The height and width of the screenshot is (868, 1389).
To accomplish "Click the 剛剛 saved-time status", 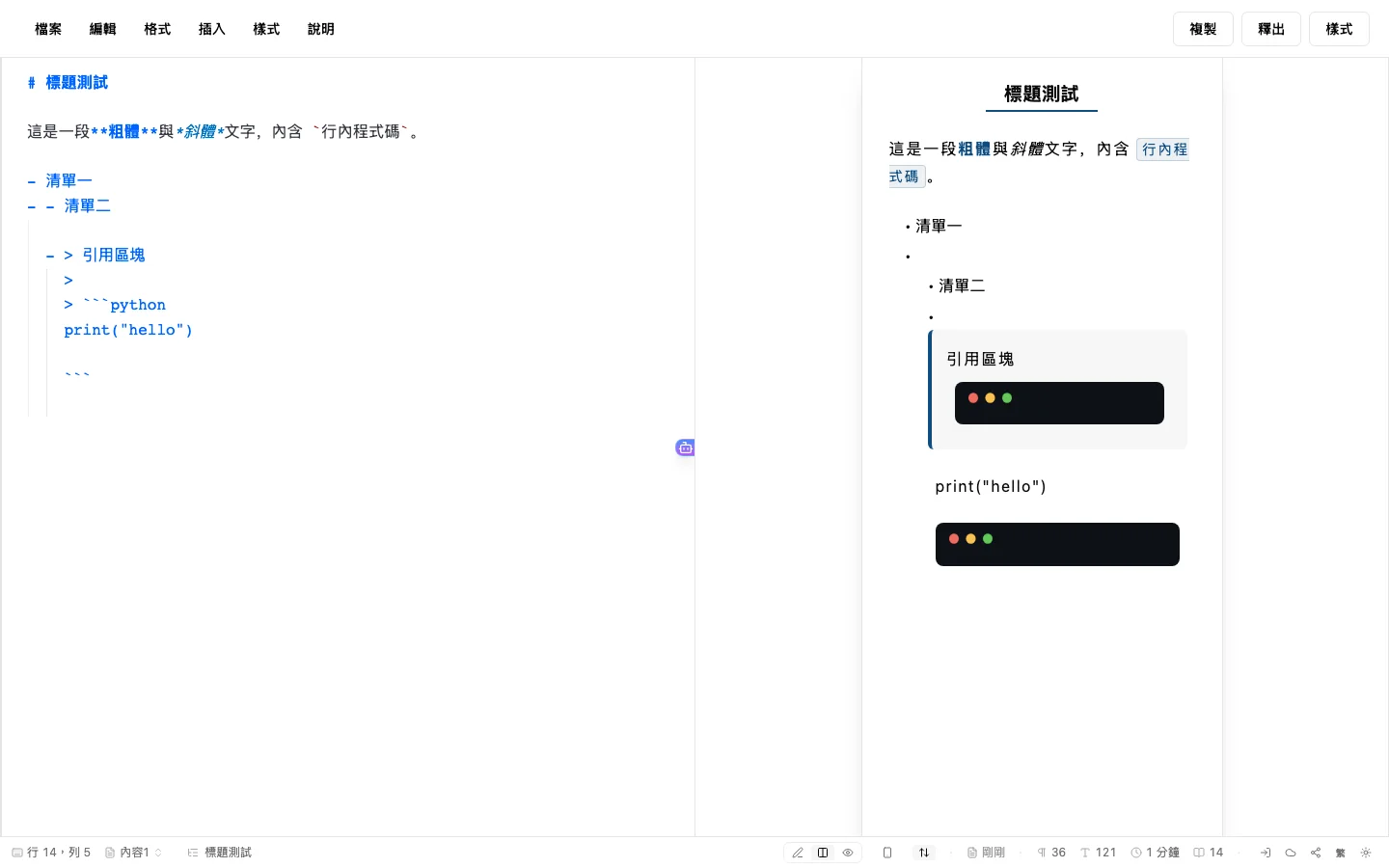I will (x=987, y=853).
